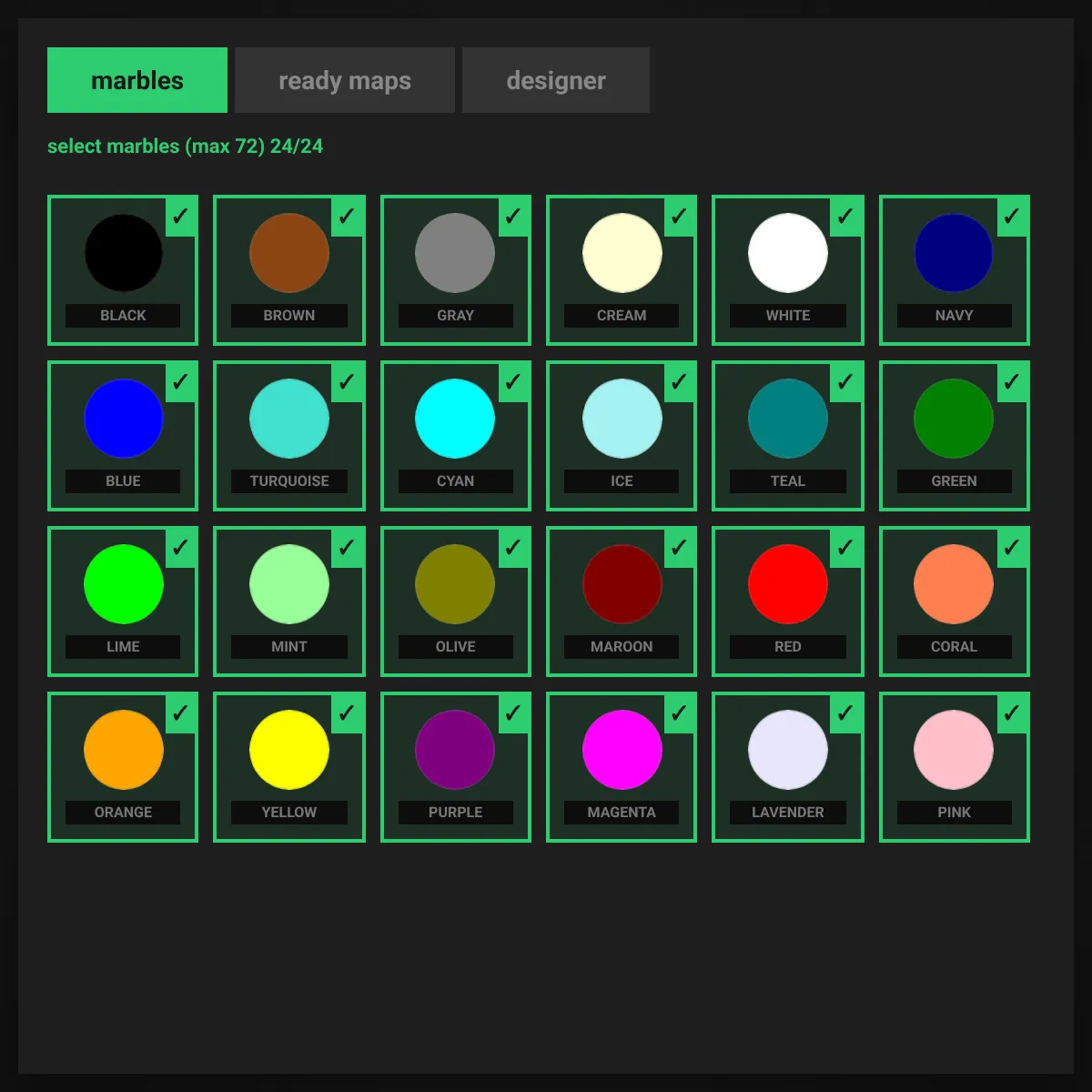The height and width of the screenshot is (1092, 1092).
Task: Deselect the CORAL marble
Action: (1011, 548)
